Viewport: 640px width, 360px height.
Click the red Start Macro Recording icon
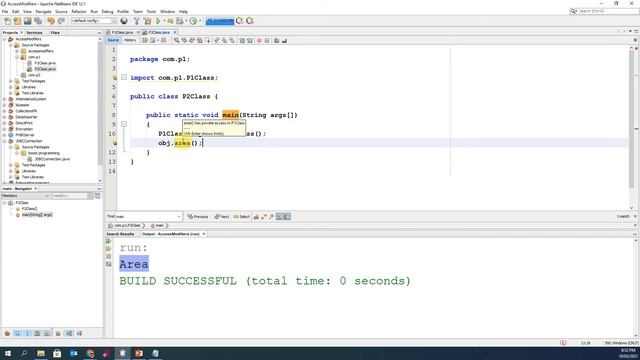pyautogui.click(x=259, y=40)
